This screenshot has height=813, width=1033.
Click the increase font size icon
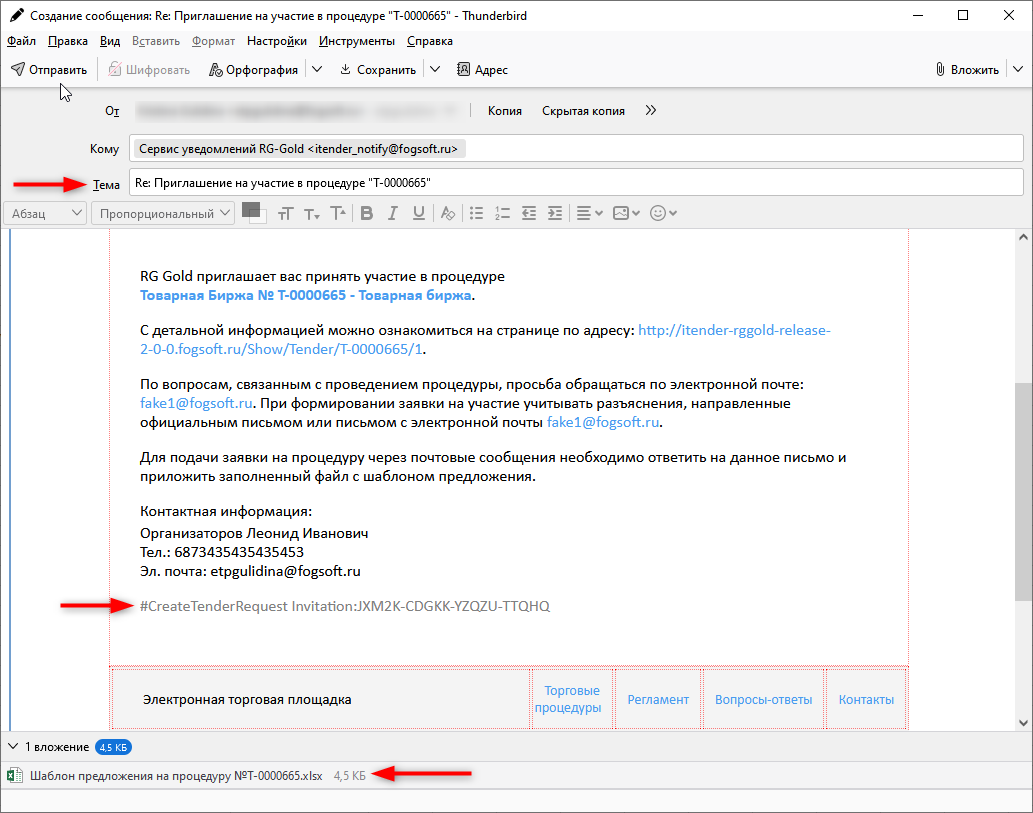pyautogui.click(x=338, y=213)
